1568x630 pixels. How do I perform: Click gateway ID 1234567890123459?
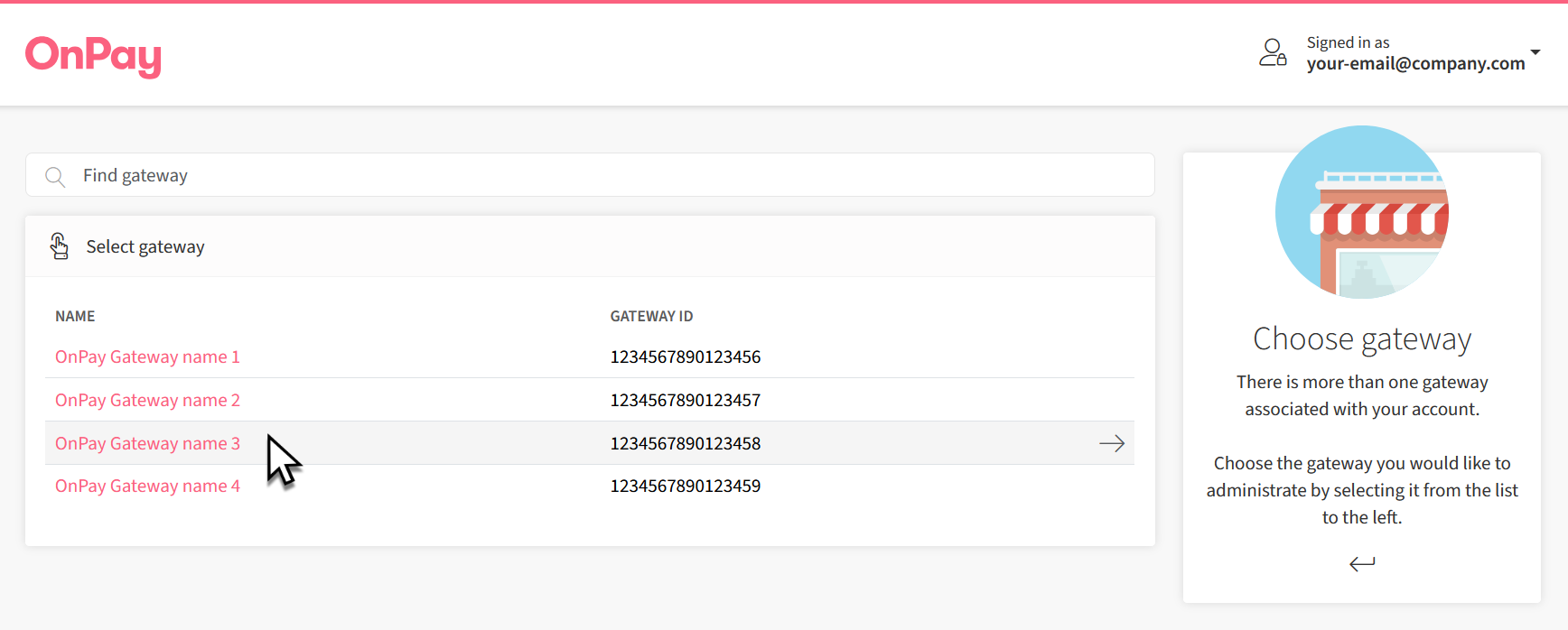(685, 486)
